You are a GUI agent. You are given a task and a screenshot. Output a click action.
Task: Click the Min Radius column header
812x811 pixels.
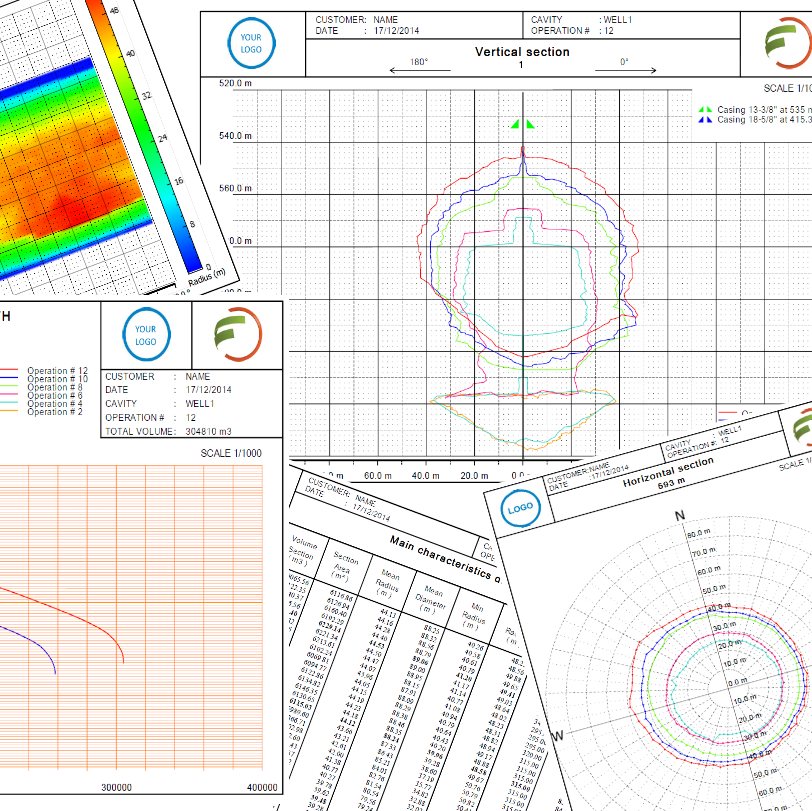click(474, 616)
